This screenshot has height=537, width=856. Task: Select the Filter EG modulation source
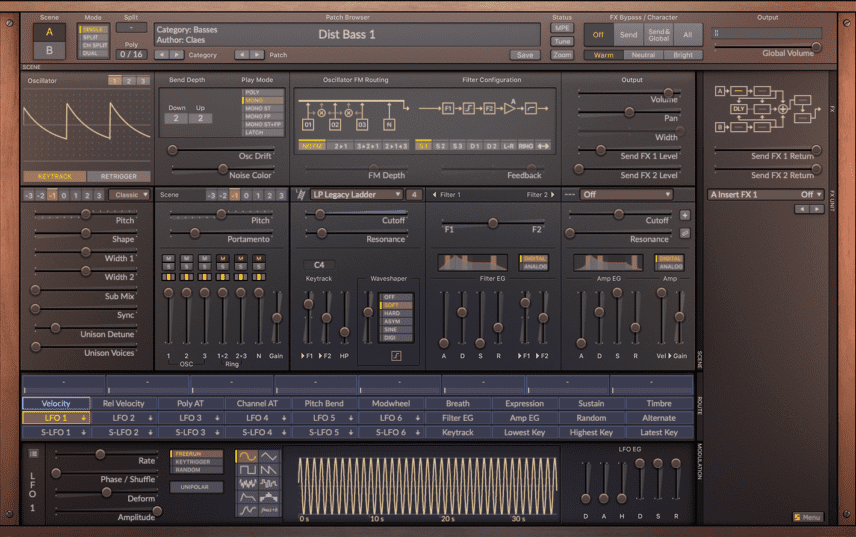[457, 418]
